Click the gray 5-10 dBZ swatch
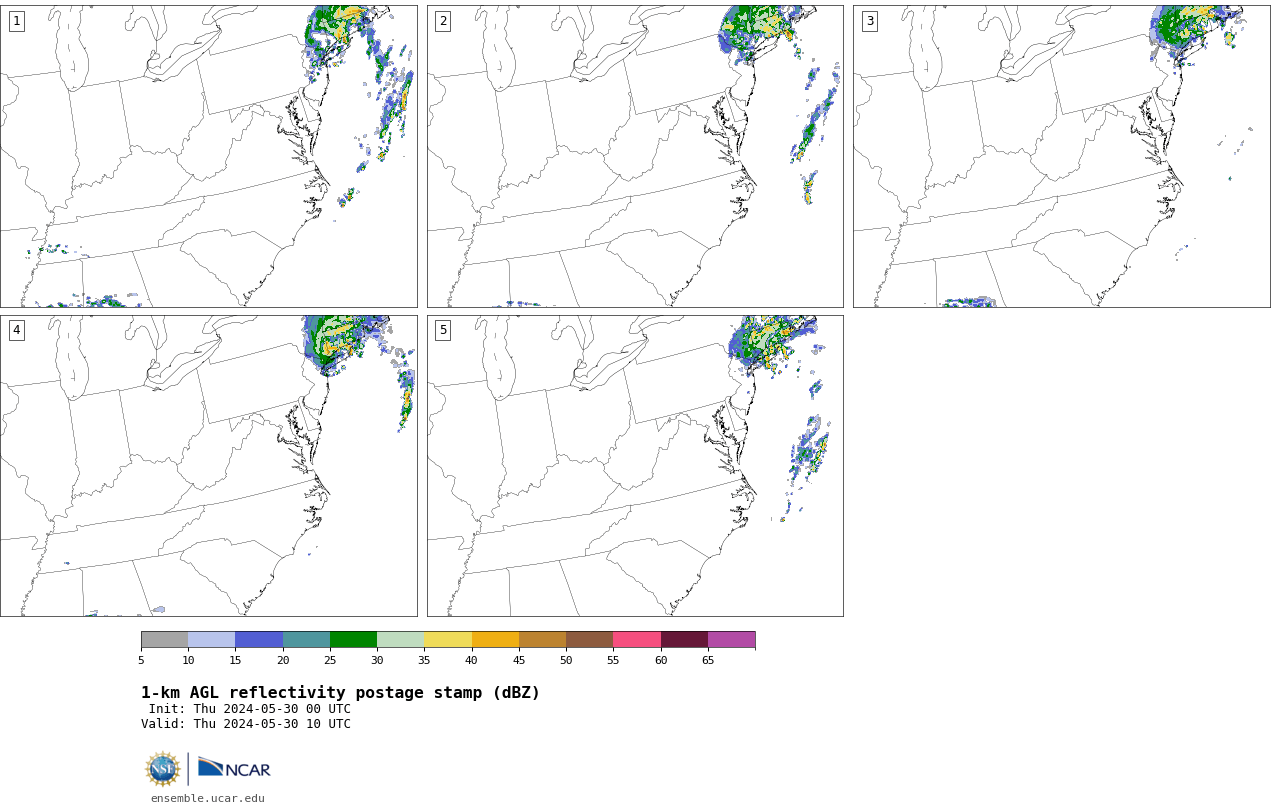Screen dimensions: 1280x809 coord(164,640)
